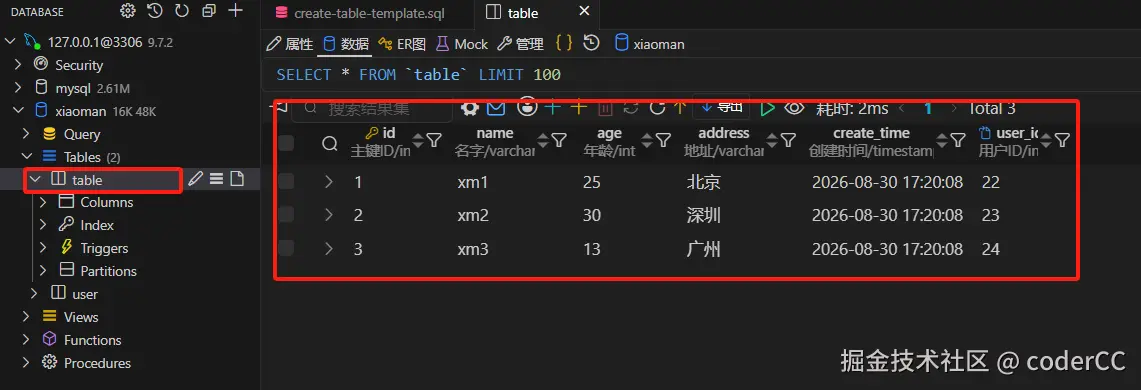Focus the 搜索结果集 search field
The width and height of the screenshot is (1141, 390).
point(373,108)
